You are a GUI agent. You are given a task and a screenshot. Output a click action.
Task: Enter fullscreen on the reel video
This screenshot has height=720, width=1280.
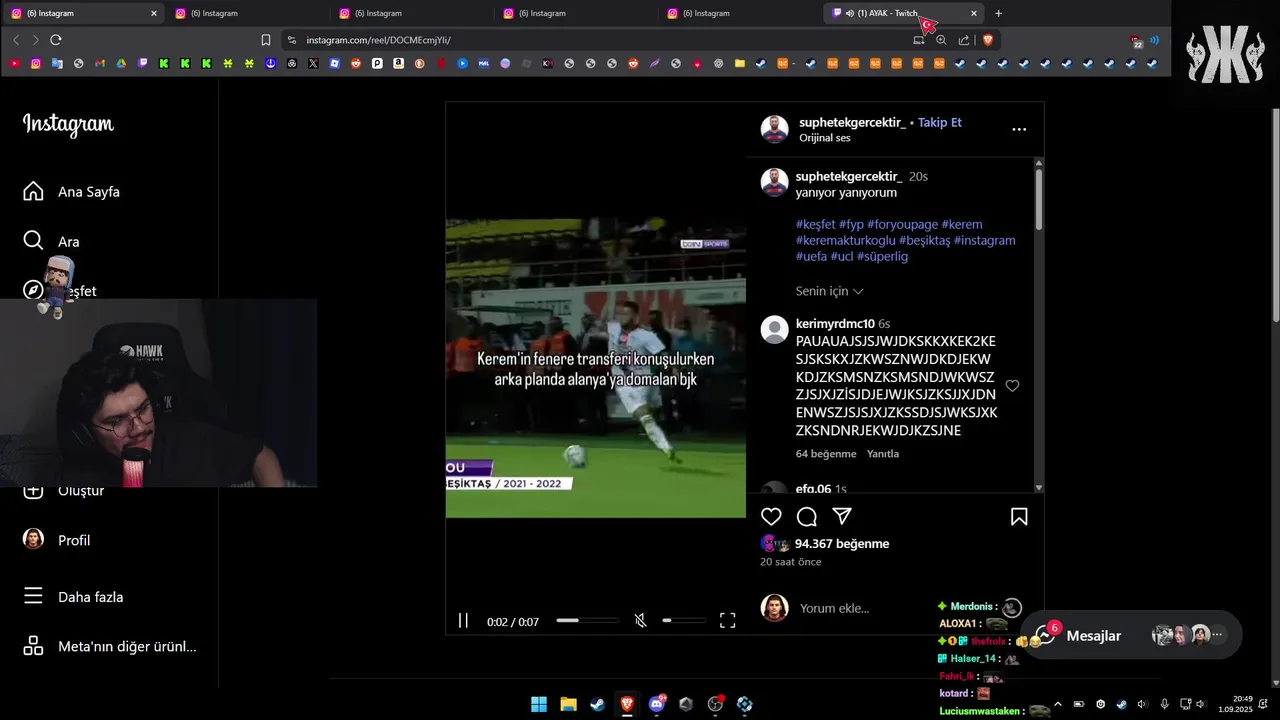728,621
